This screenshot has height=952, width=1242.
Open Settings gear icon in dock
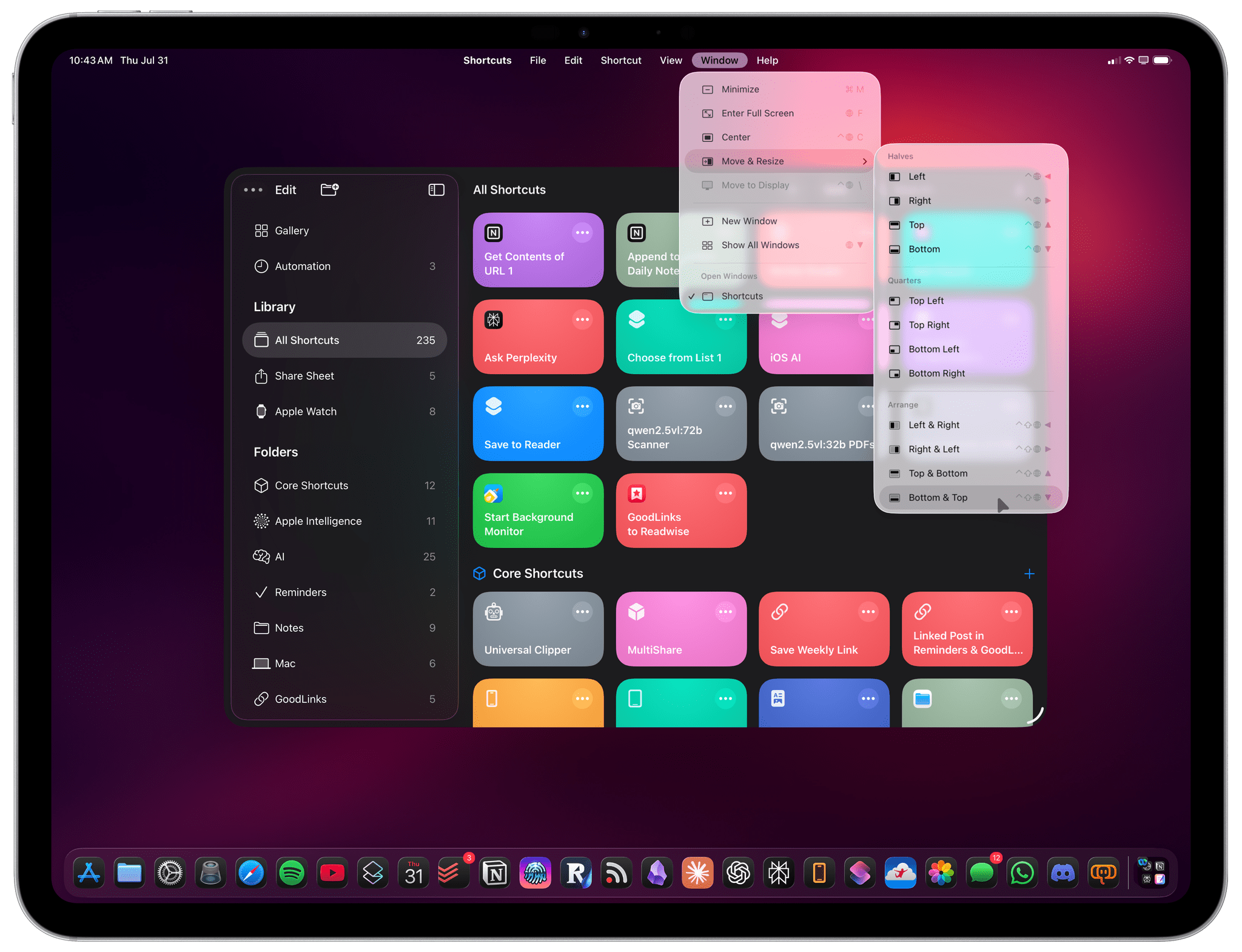click(x=170, y=874)
